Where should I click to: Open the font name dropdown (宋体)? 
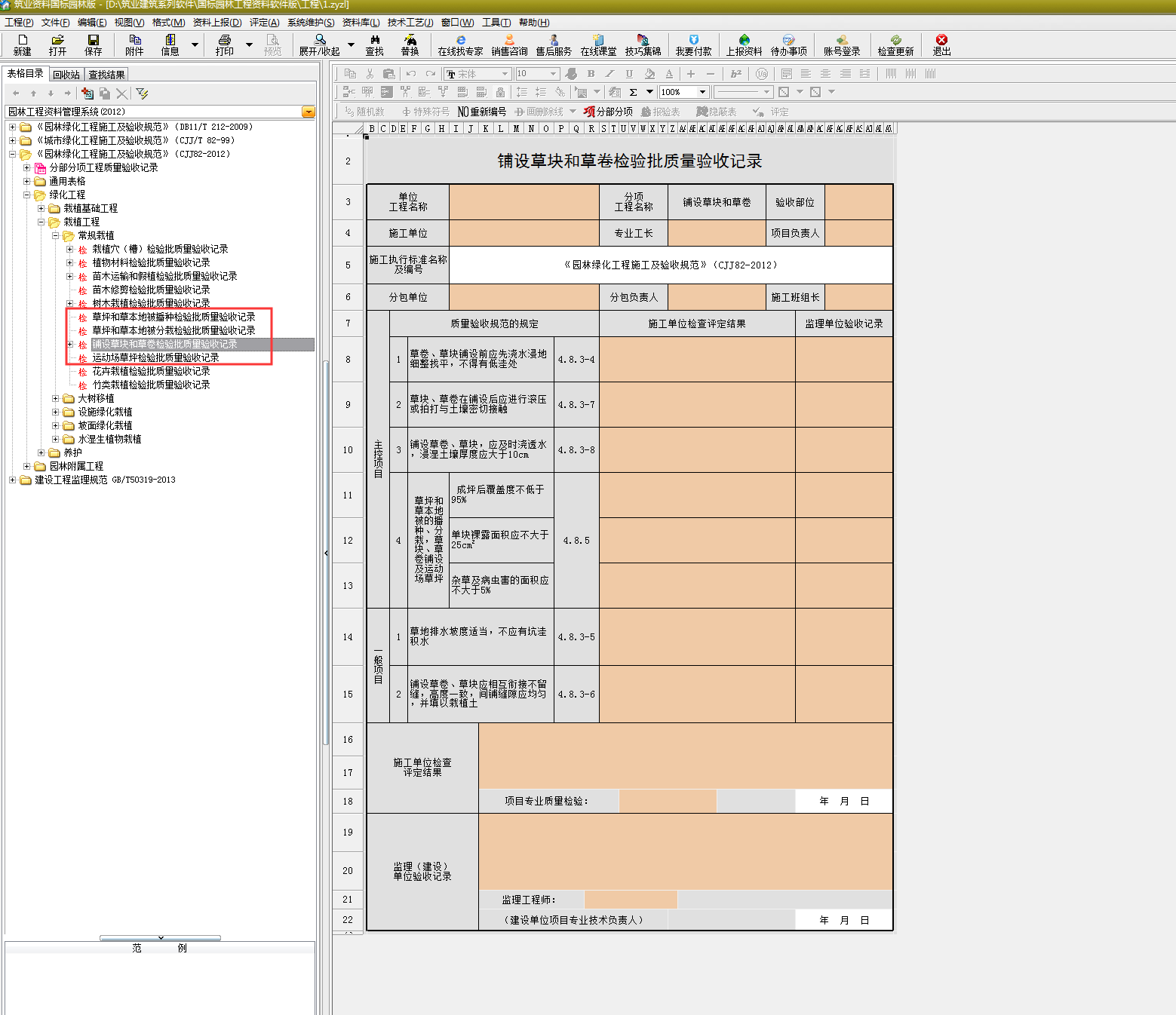(505, 74)
